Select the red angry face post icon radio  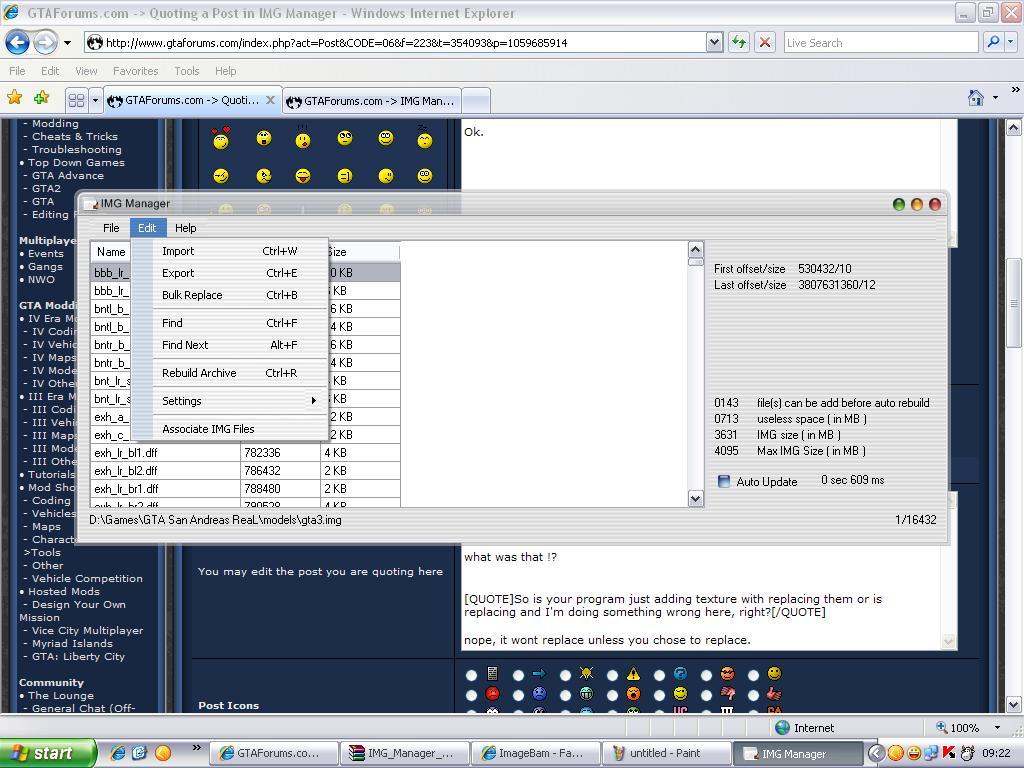(x=472, y=695)
